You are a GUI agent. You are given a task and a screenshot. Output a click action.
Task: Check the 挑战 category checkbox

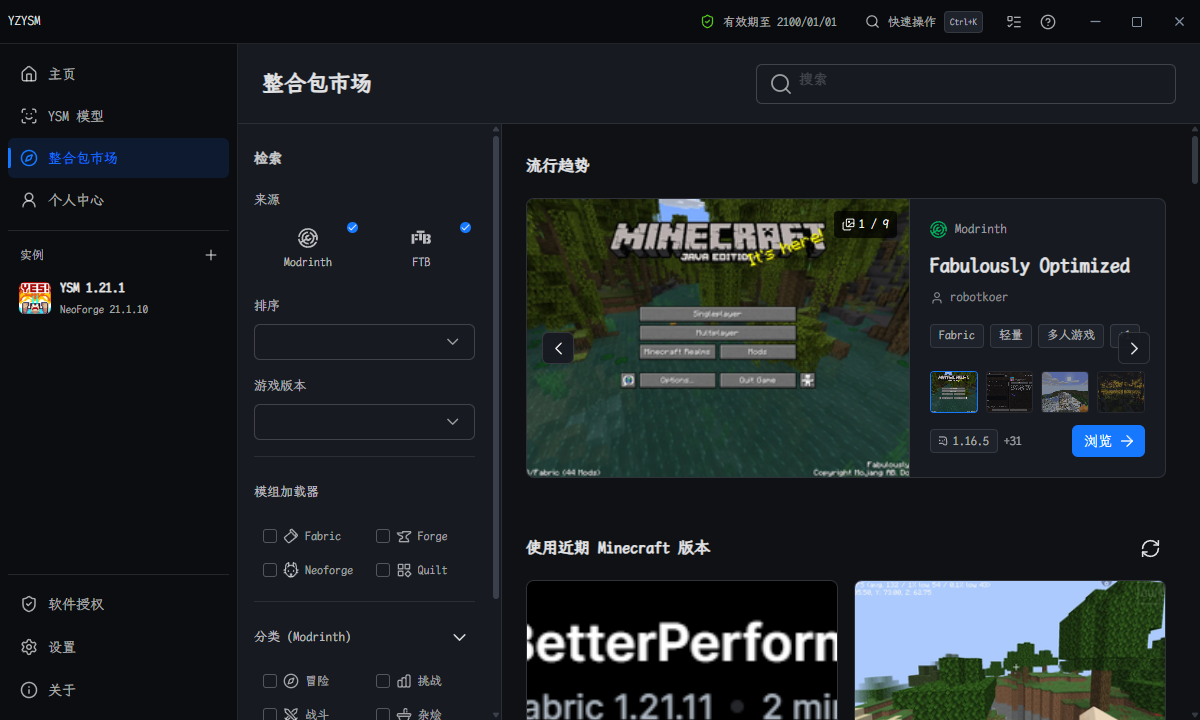tap(383, 681)
